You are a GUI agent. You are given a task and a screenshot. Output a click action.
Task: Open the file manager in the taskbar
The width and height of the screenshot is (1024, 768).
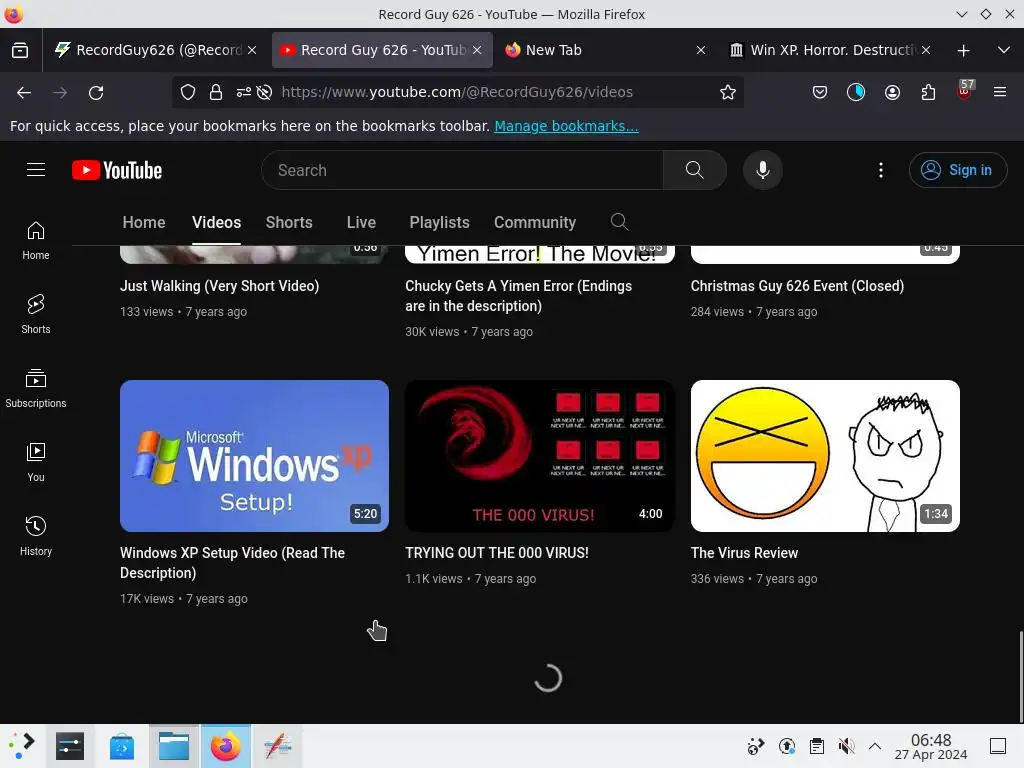(x=174, y=746)
